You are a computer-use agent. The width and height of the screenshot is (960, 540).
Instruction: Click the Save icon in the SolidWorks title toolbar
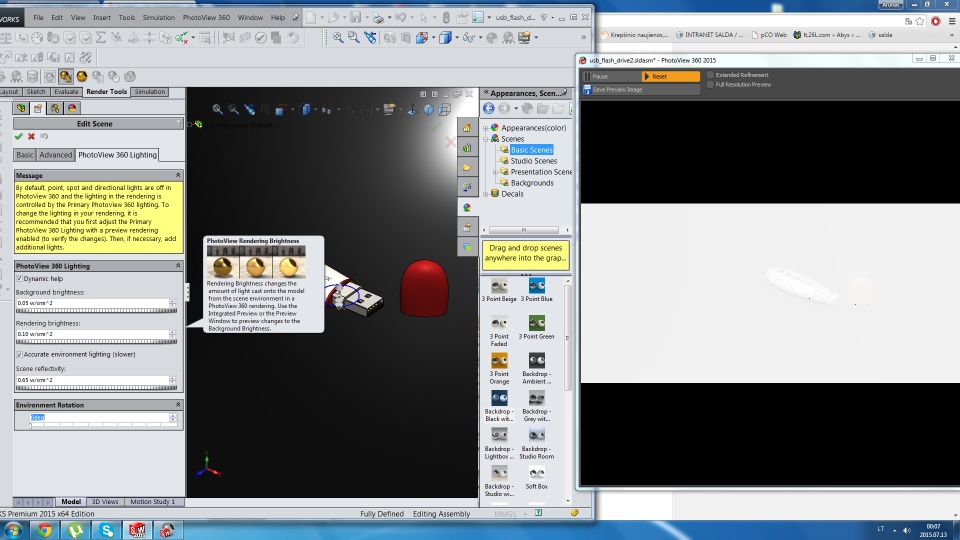point(355,18)
